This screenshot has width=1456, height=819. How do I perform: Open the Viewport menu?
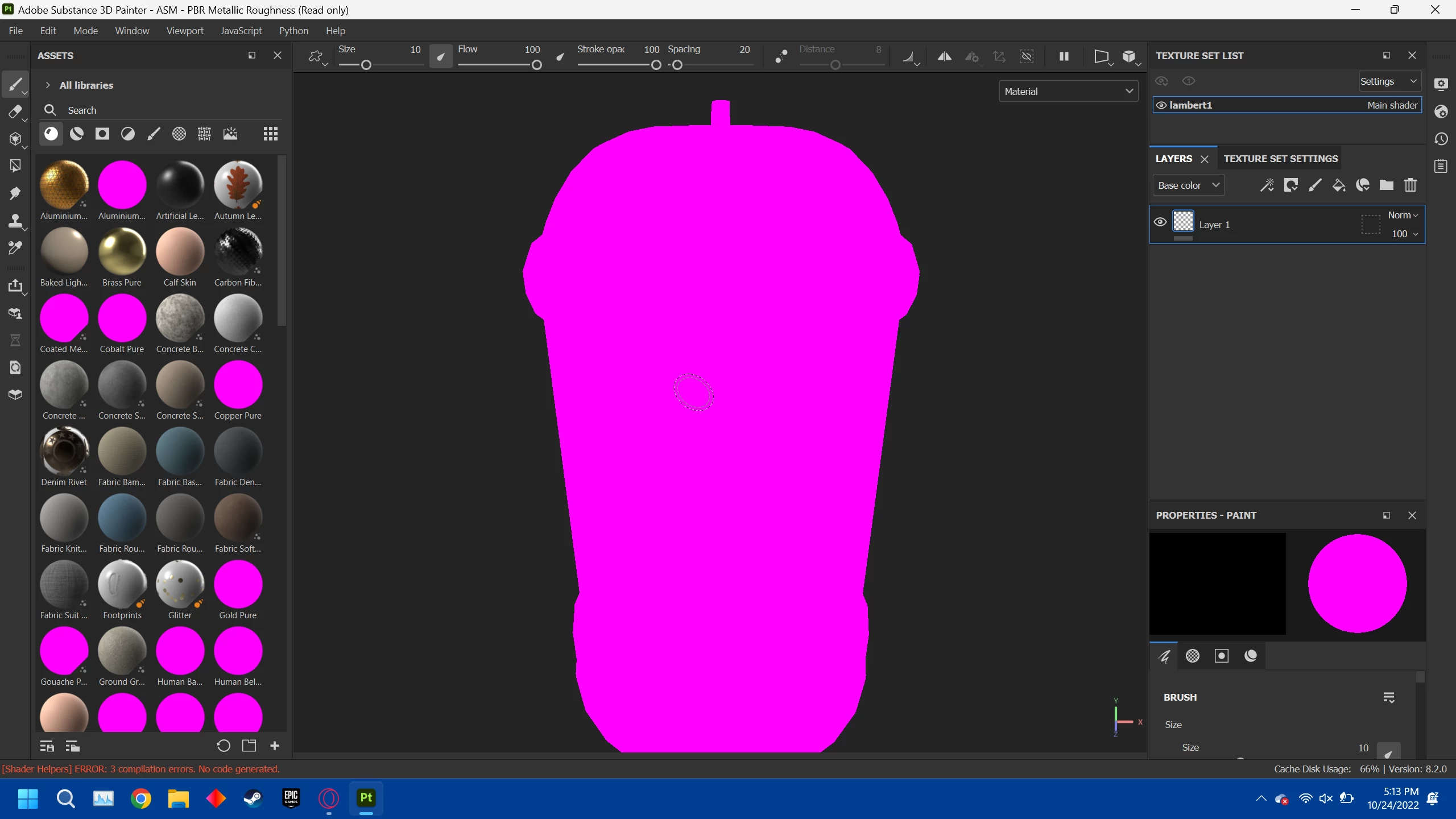(x=184, y=31)
